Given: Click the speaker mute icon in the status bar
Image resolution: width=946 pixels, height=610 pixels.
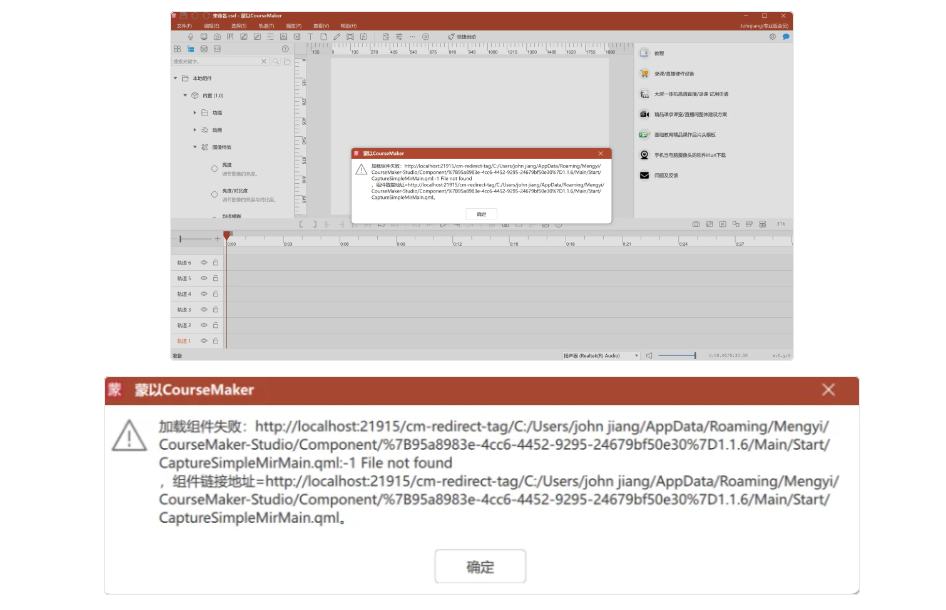Looking at the screenshot, I should [649, 356].
